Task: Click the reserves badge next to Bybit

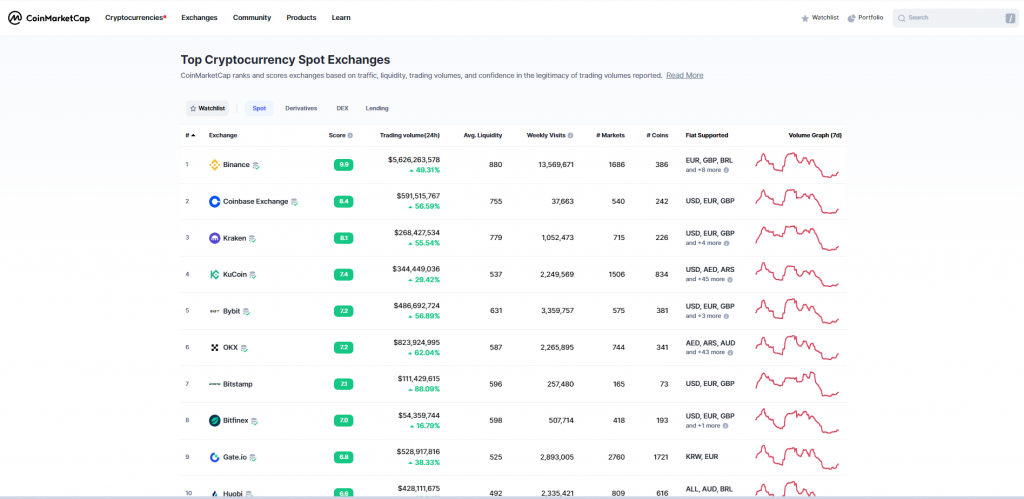Action: pos(246,312)
